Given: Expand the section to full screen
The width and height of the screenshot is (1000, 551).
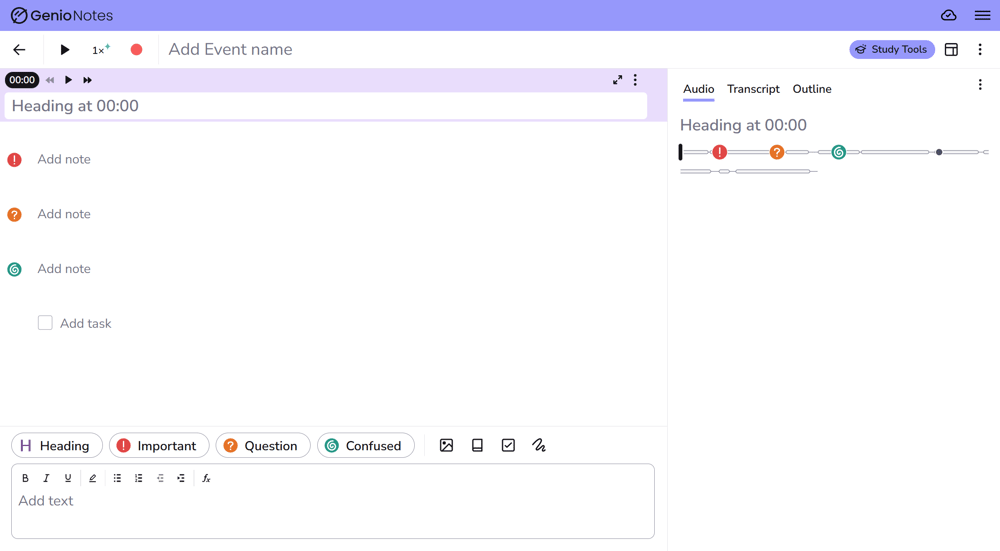Looking at the screenshot, I should pyautogui.click(x=617, y=80).
